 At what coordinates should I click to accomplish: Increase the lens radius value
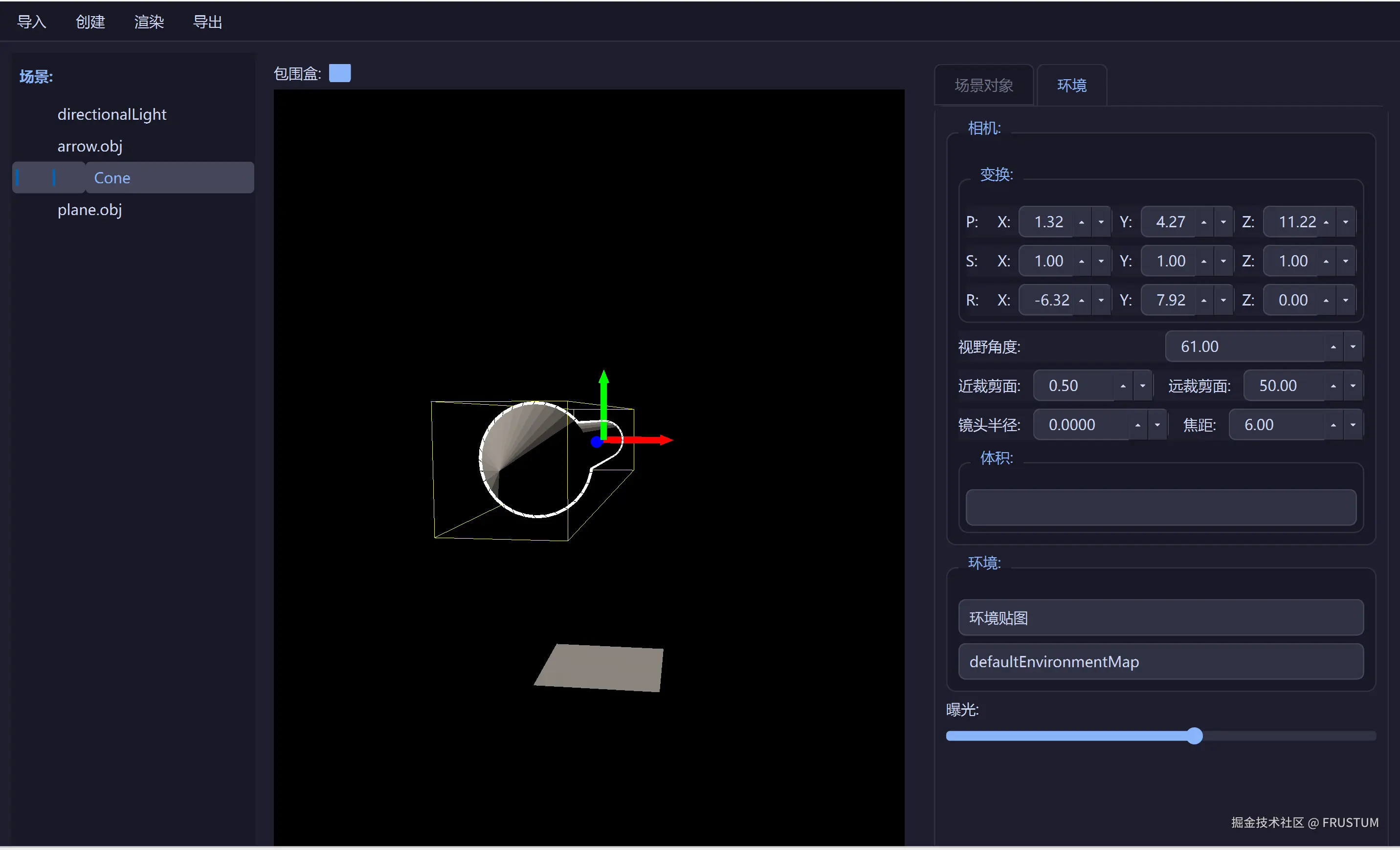[x=1137, y=425]
